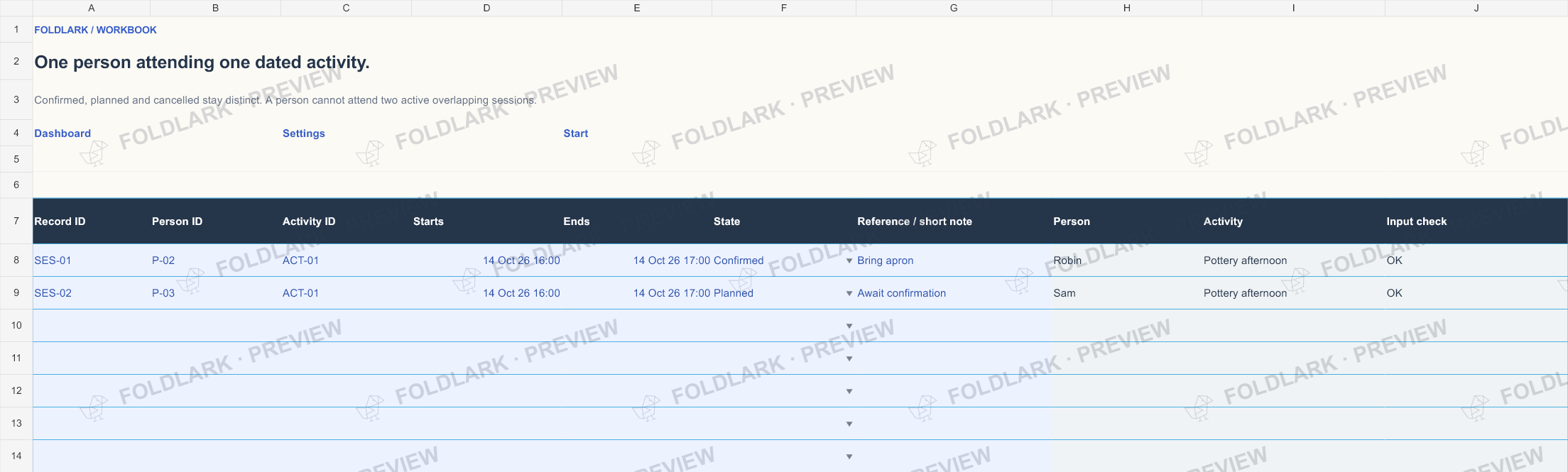Expand the State dropdown arrow in row 11
Image resolution: width=1568 pixels, height=472 pixels.
coord(849,359)
